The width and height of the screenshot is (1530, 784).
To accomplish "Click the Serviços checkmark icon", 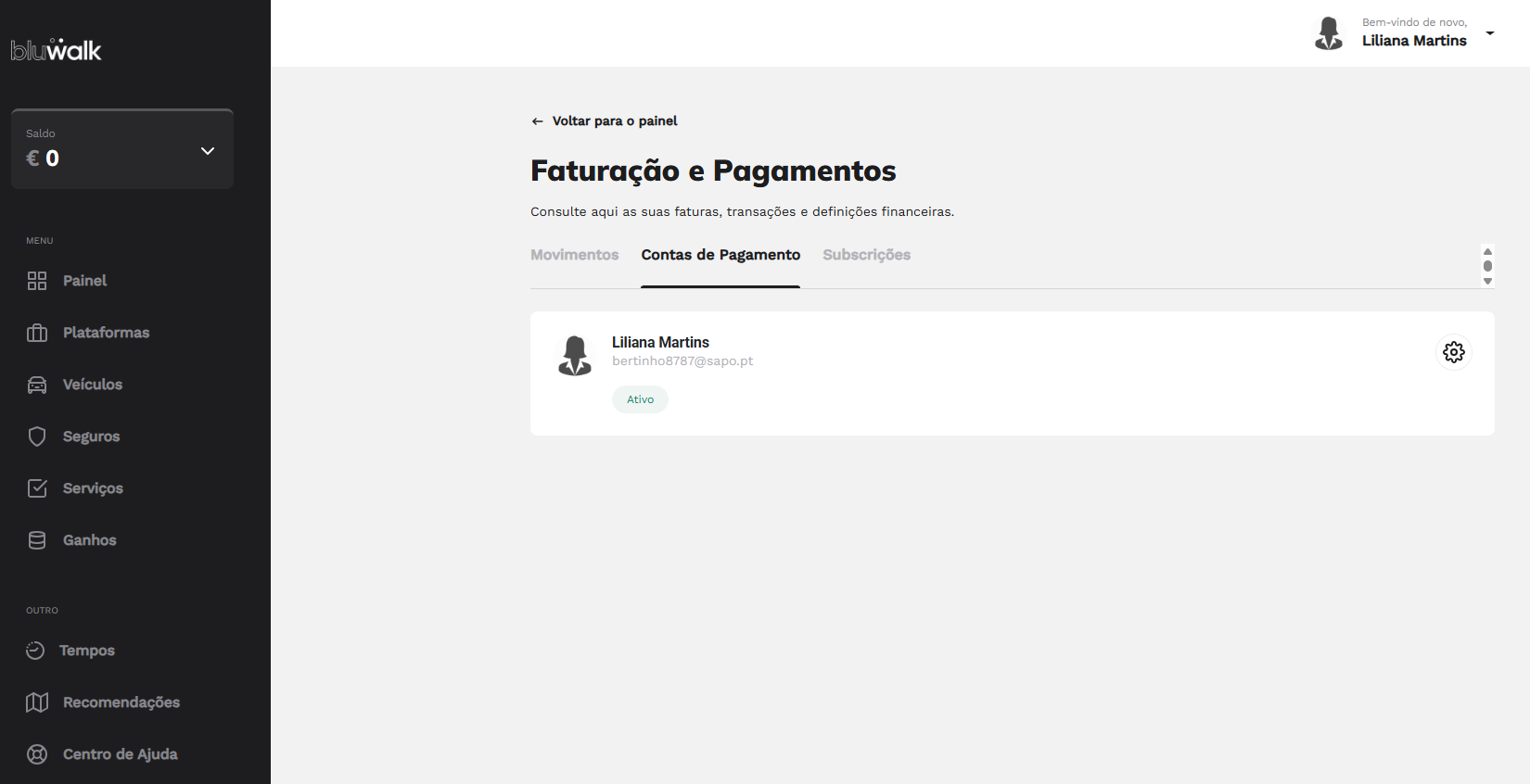I will 37,488.
